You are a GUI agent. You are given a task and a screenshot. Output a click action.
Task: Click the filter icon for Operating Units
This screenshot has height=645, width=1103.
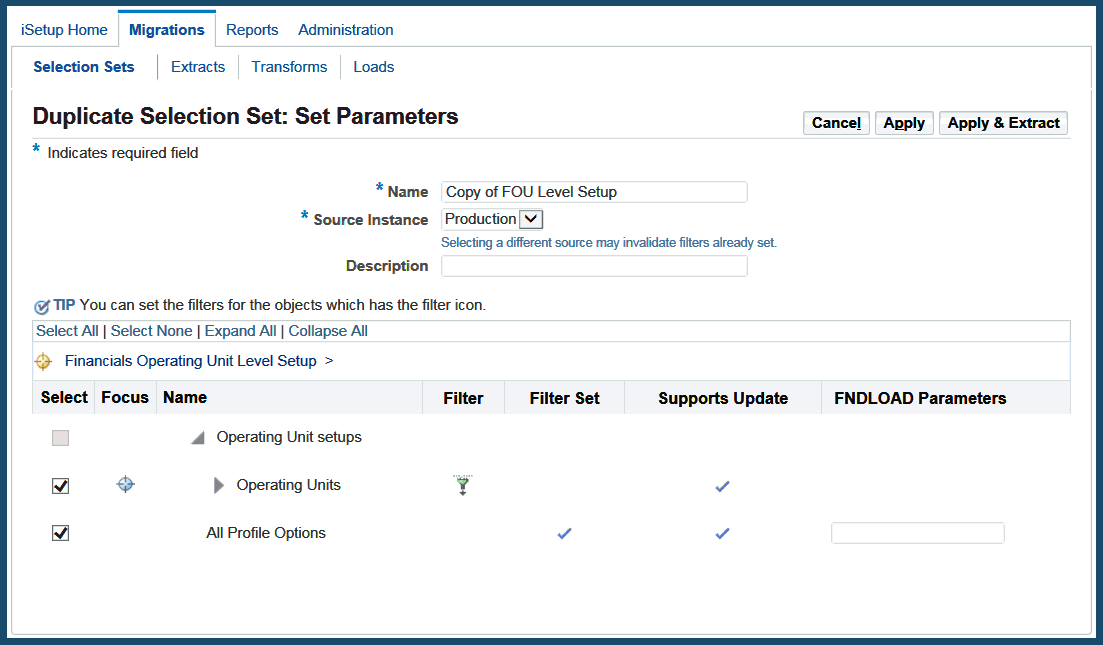point(462,486)
